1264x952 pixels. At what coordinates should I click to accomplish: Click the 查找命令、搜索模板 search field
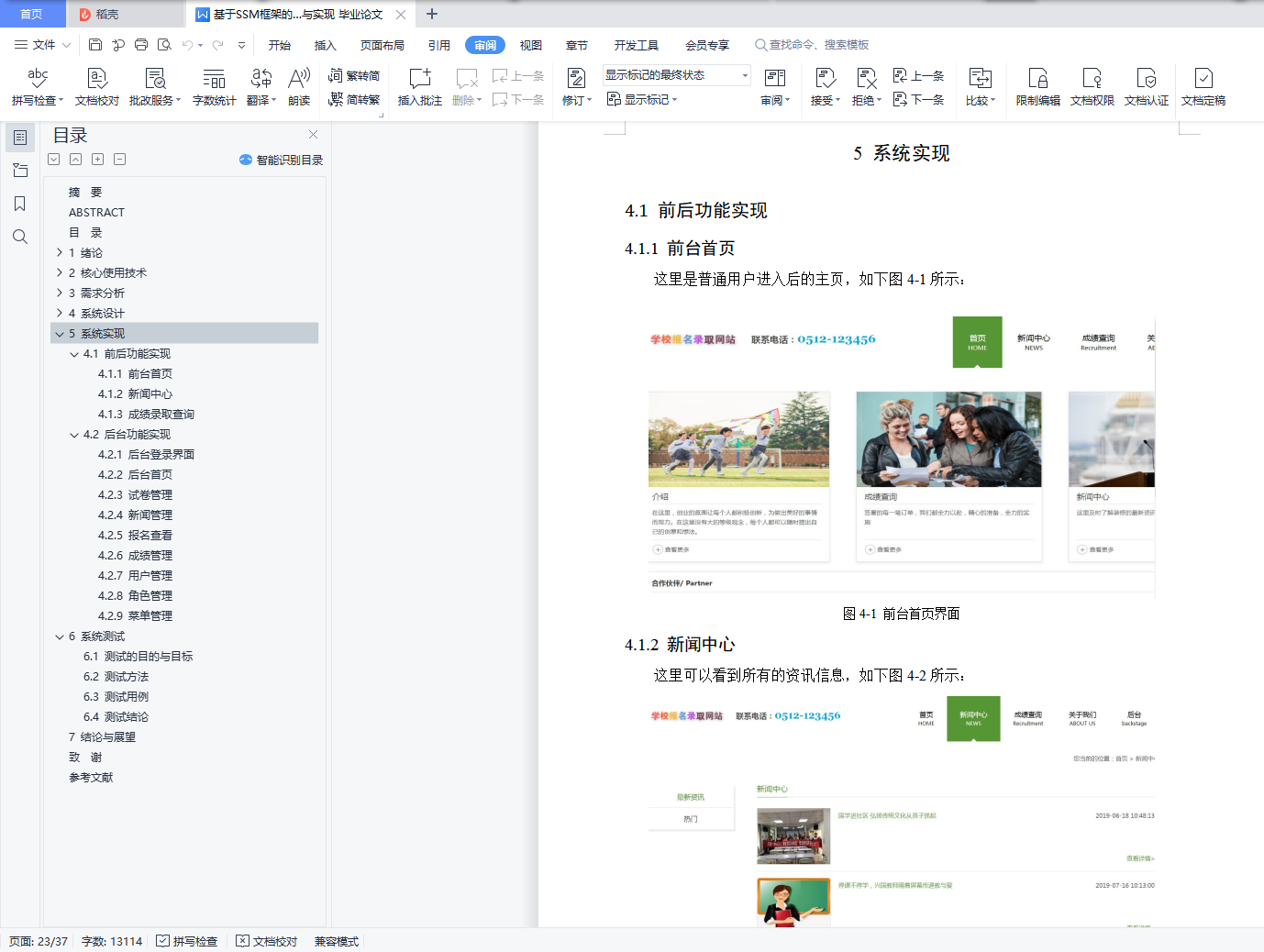pos(812,45)
